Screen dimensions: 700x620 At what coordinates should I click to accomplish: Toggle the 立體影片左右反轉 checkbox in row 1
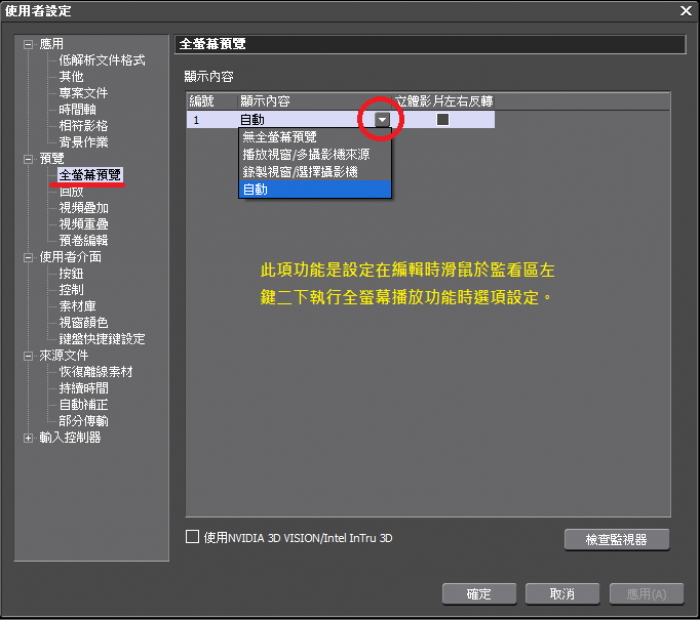pos(442,120)
